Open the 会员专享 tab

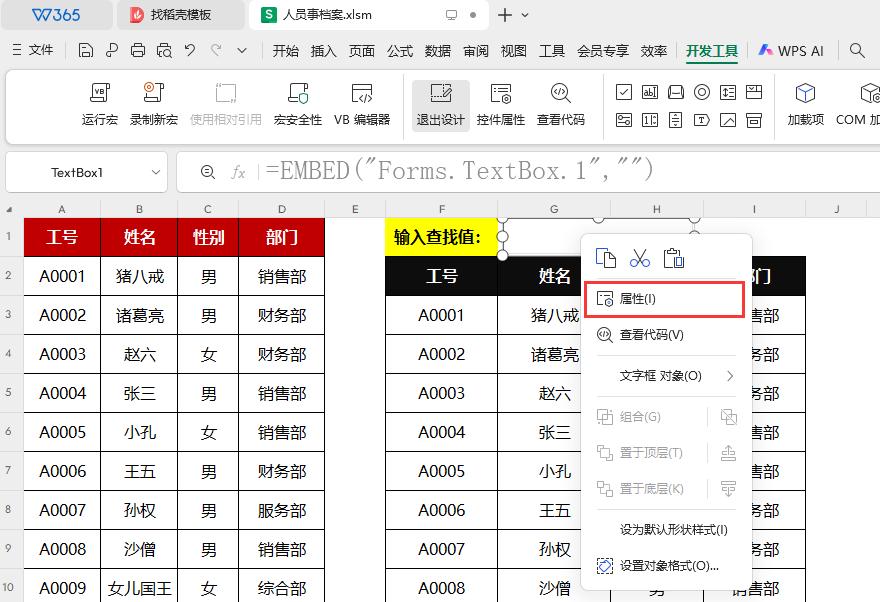603,51
